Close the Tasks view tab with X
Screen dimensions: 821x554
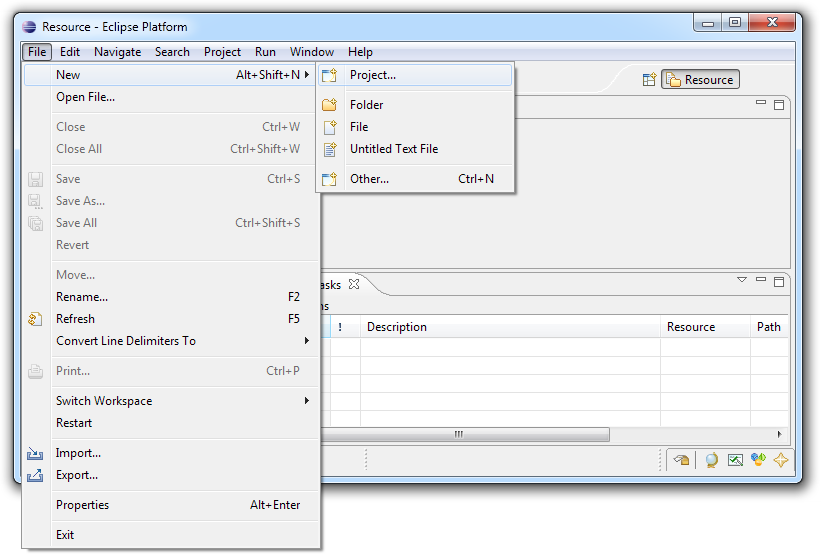coord(354,284)
